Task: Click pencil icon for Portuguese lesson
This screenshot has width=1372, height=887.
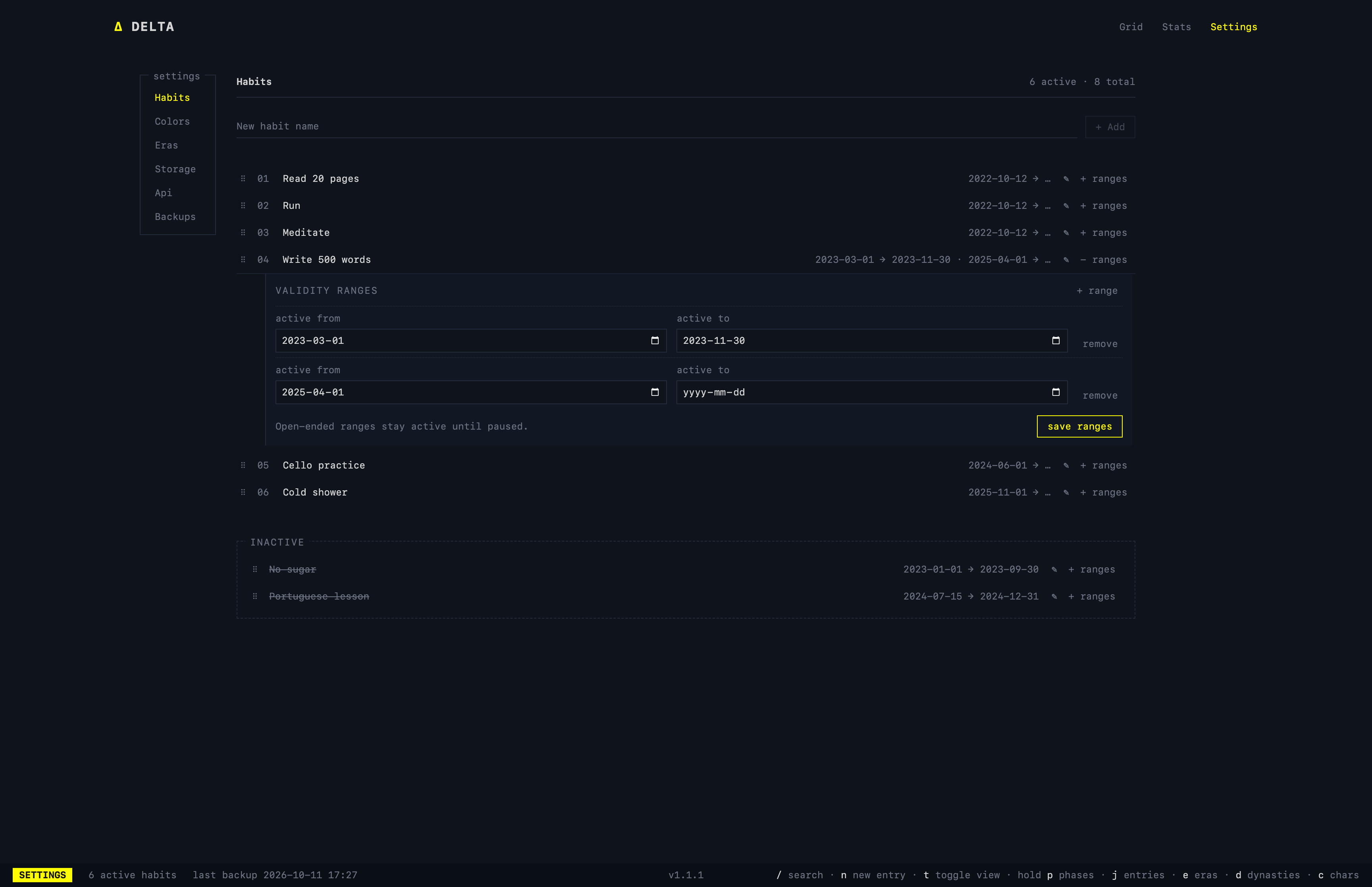Action: point(1054,597)
